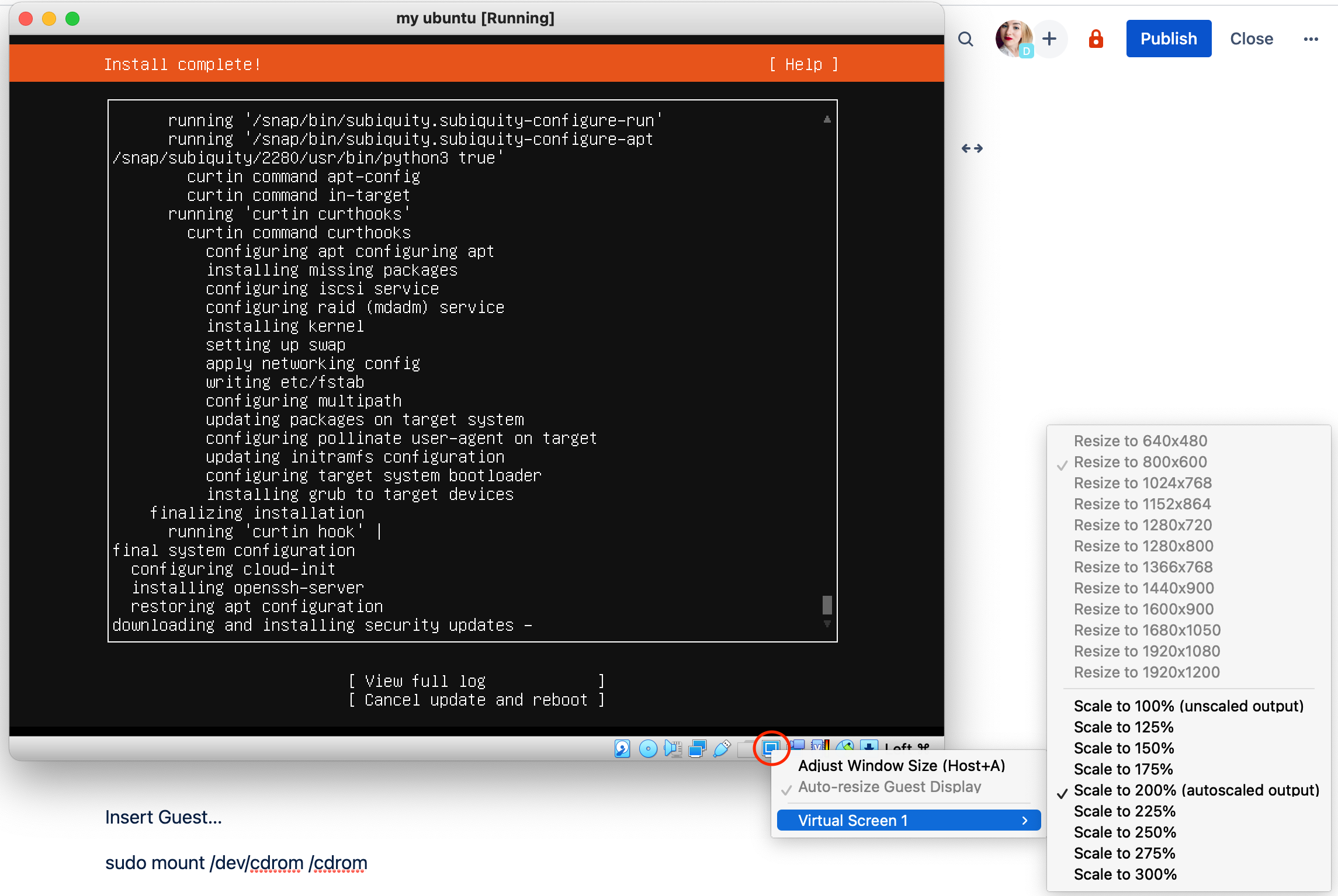The height and width of the screenshot is (896, 1338).
Task: Click the Close editor button
Action: pyautogui.click(x=1252, y=39)
